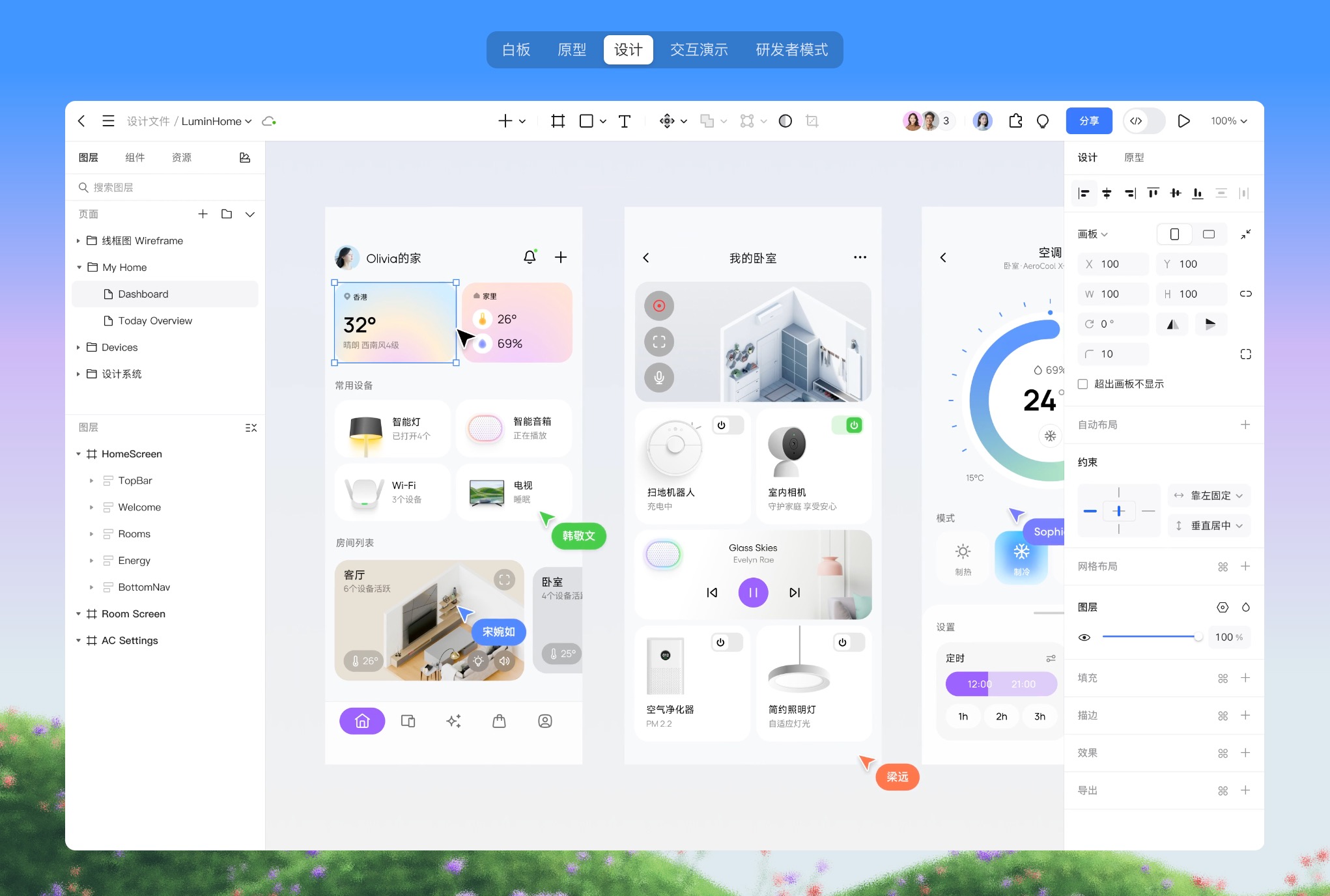Click the mask contrast circle icon
This screenshot has width=1330, height=896.
785,121
